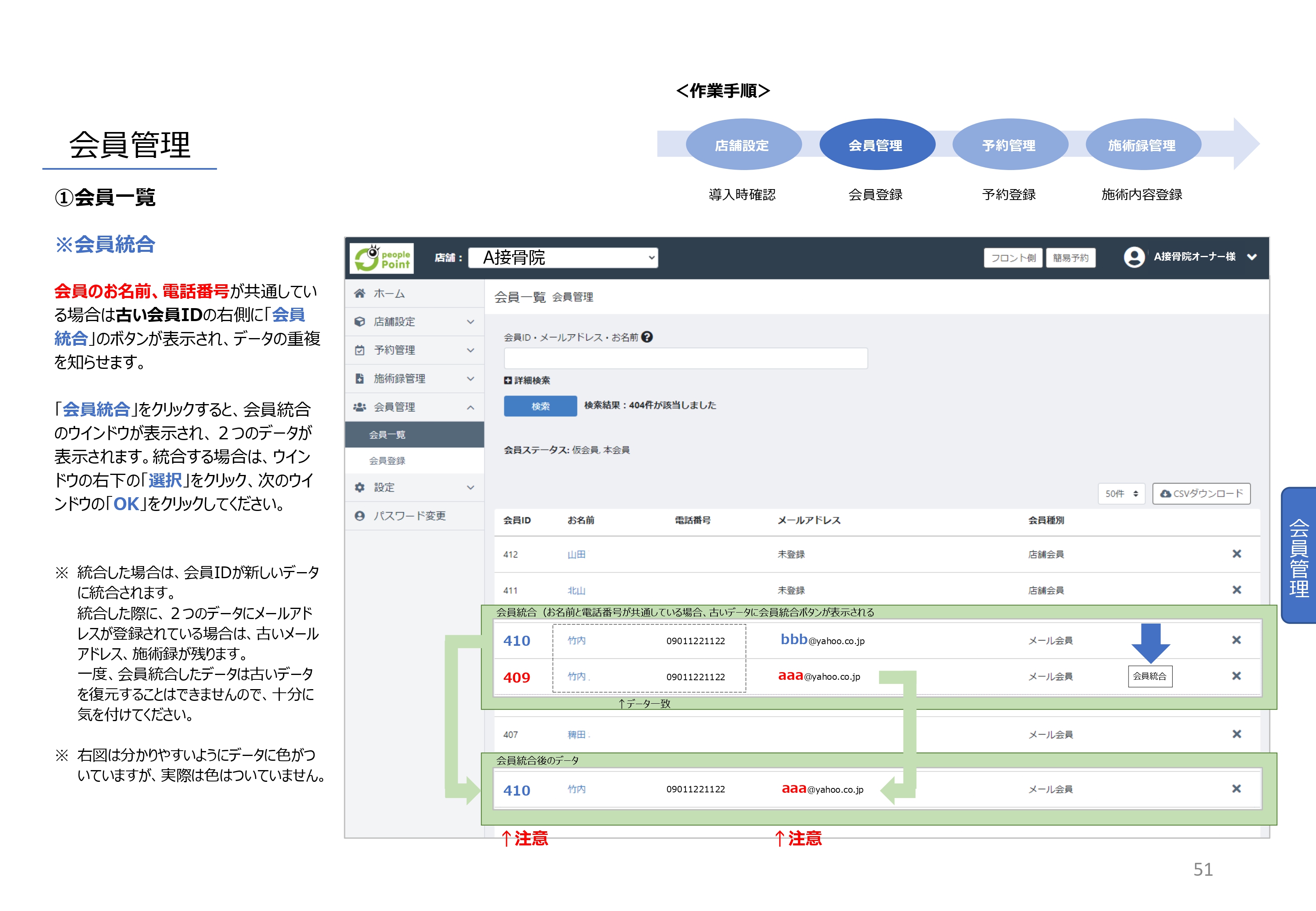Click X icon on member 409 row

pos(1236,676)
